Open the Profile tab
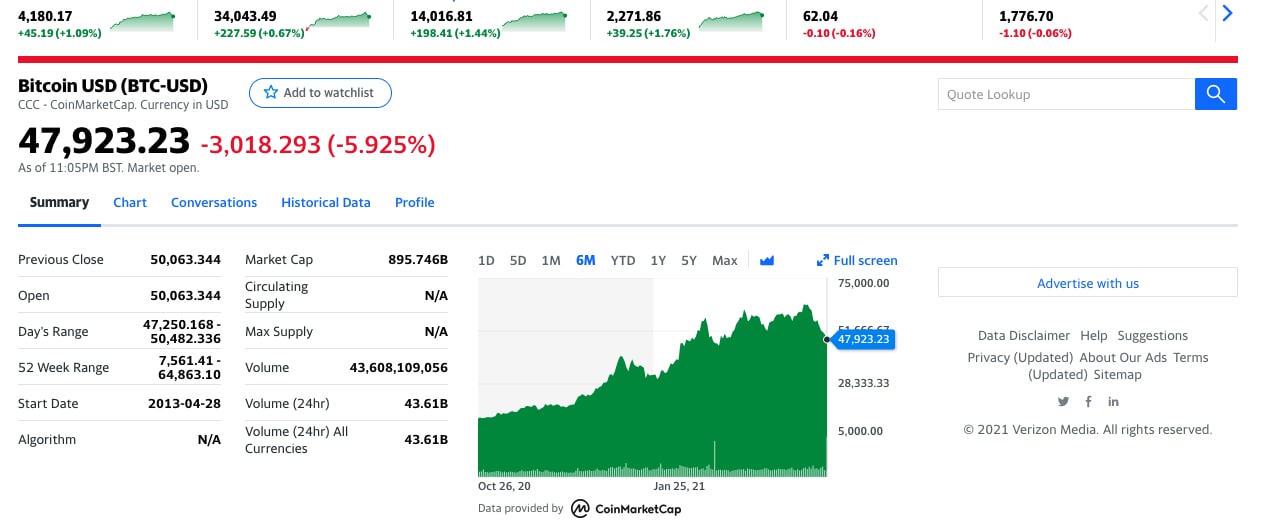Screen dimensions: 1272x524 (x=415, y=202)
